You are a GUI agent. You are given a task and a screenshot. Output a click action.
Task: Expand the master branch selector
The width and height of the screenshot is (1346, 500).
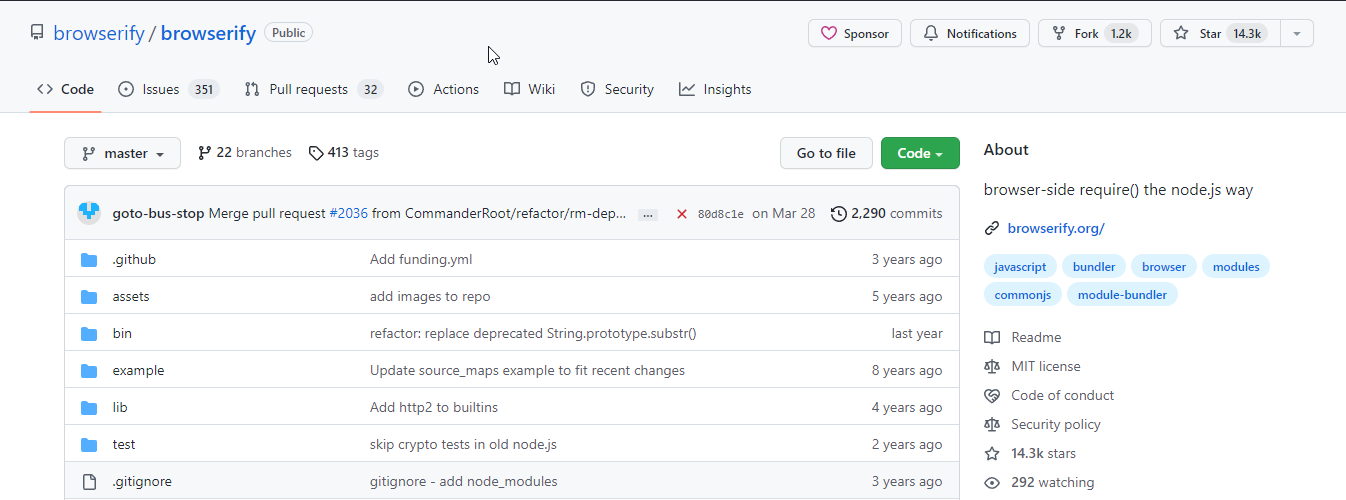[123, 153]
